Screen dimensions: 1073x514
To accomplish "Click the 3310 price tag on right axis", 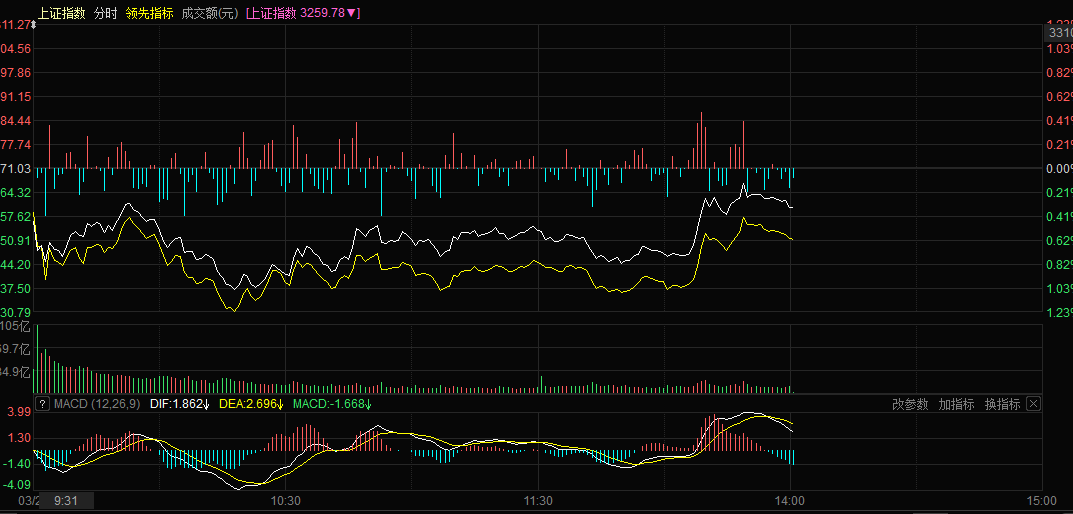I will (x=1059, y=33).
